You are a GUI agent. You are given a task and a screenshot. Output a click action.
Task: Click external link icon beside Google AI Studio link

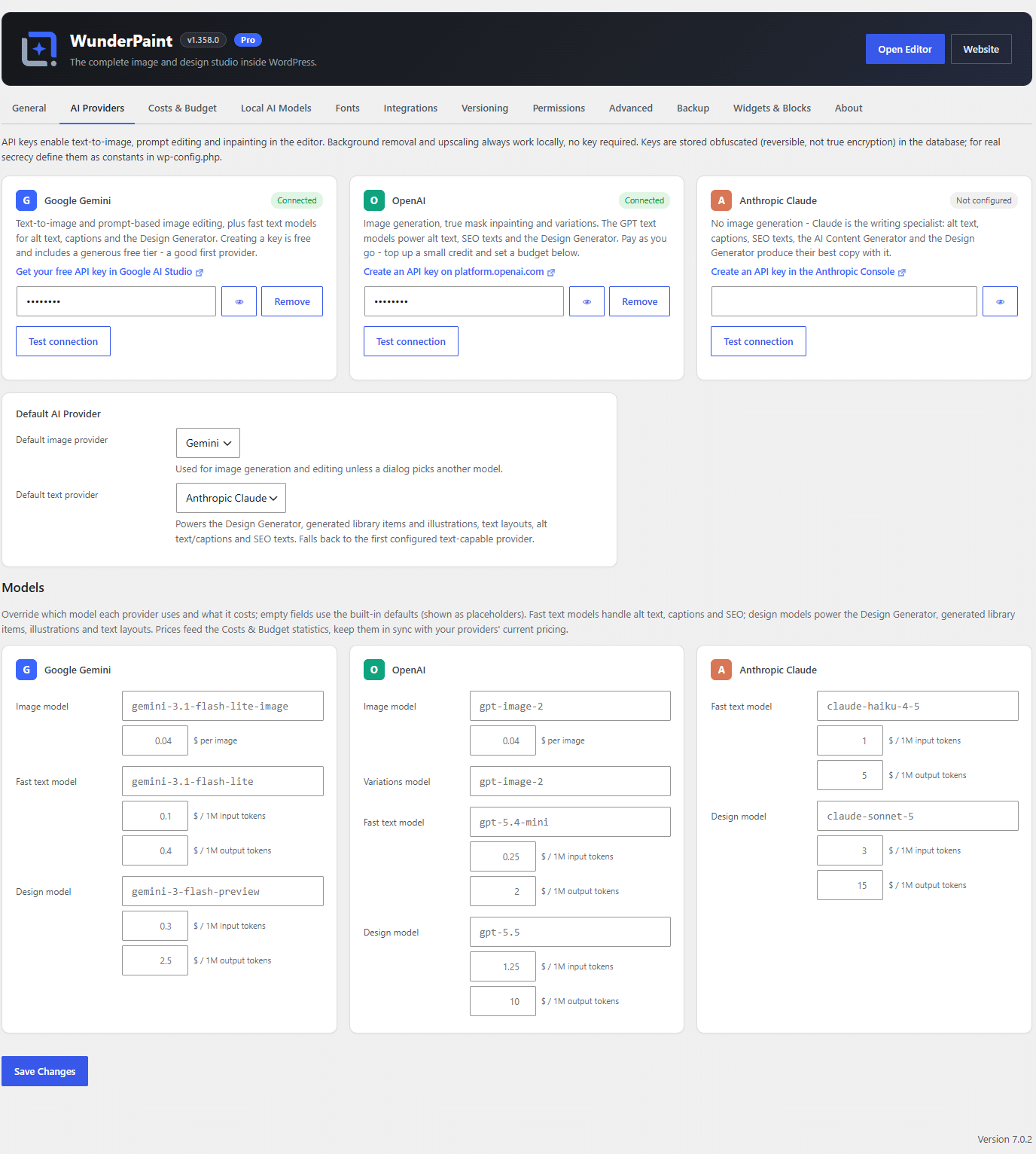click(x=200, y=273)
